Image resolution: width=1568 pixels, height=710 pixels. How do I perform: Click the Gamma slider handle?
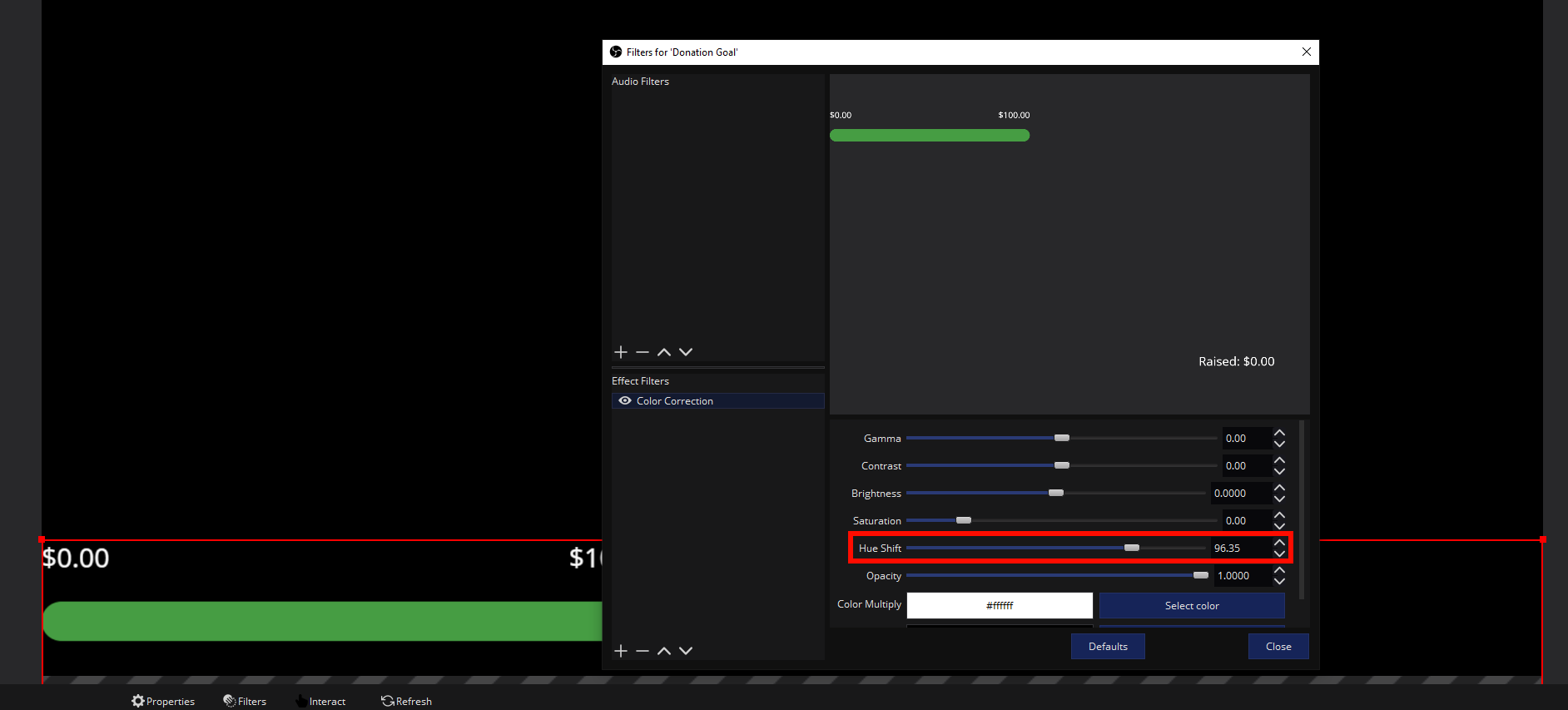click(1062, 438)
